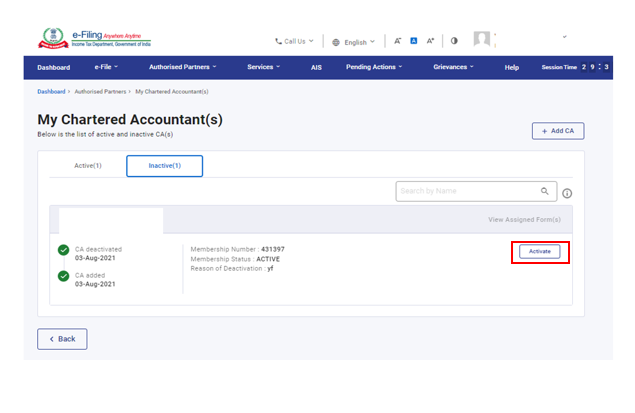
Task: Select the Inactive(1) tab
Action: coord(164,165)
